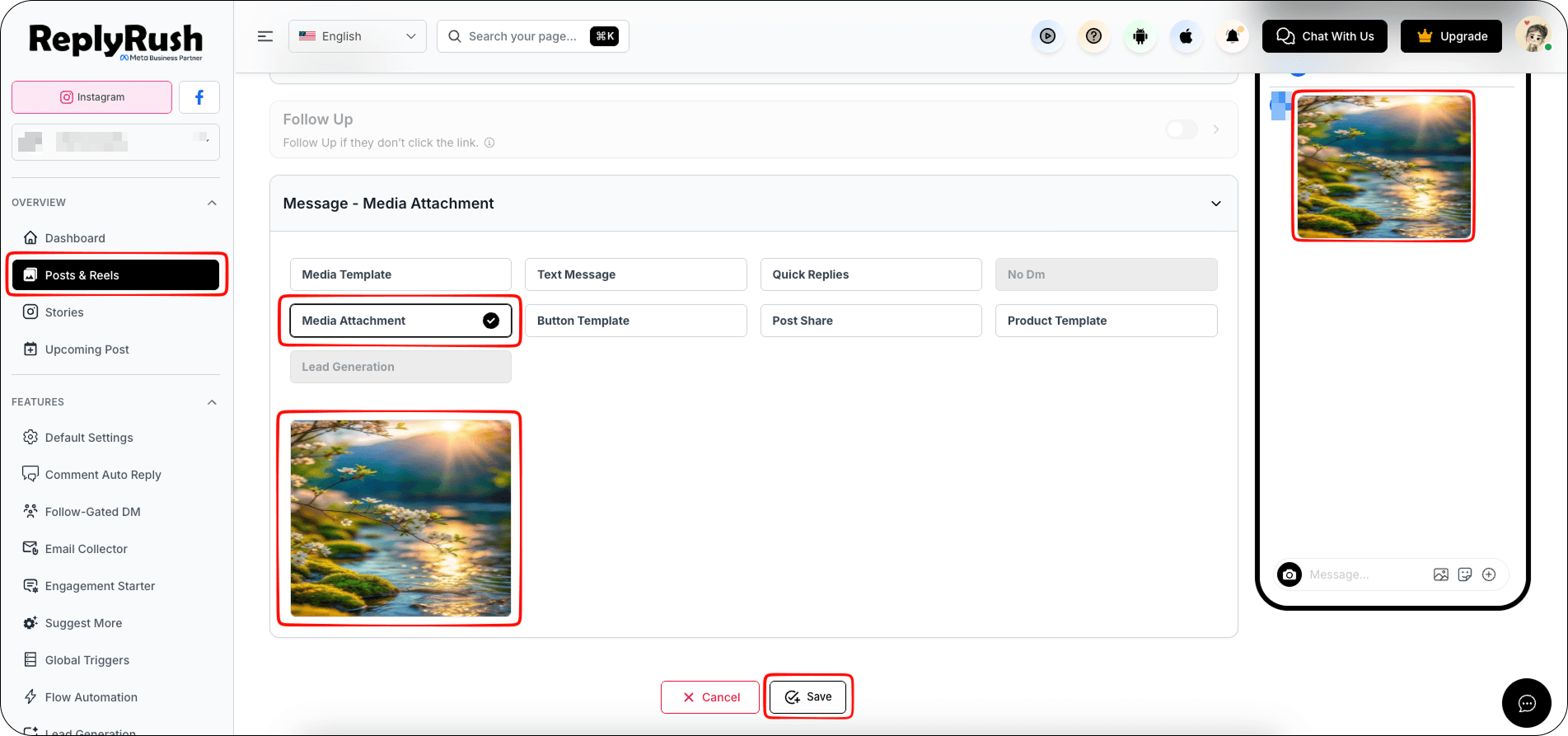Open the English language dropdown
Viewport: 1568px width, 736px height.
click(x=358, y=36)
